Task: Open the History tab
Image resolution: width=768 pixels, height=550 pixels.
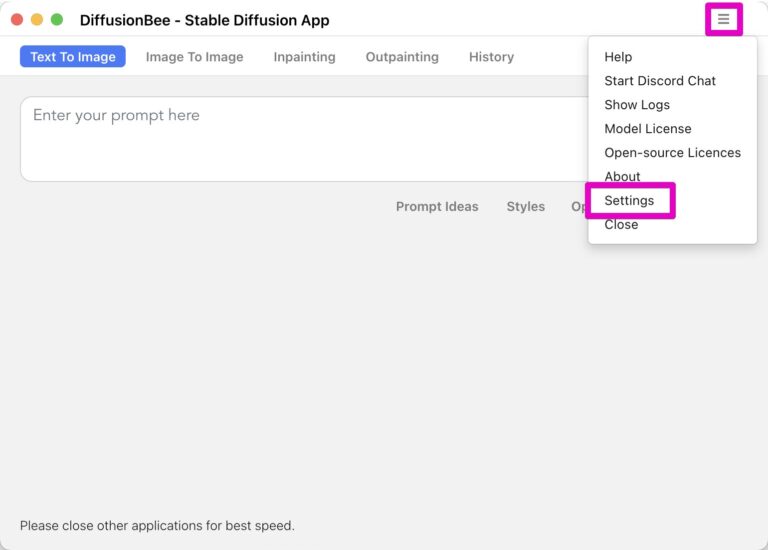Action: (x=491, y=57)
